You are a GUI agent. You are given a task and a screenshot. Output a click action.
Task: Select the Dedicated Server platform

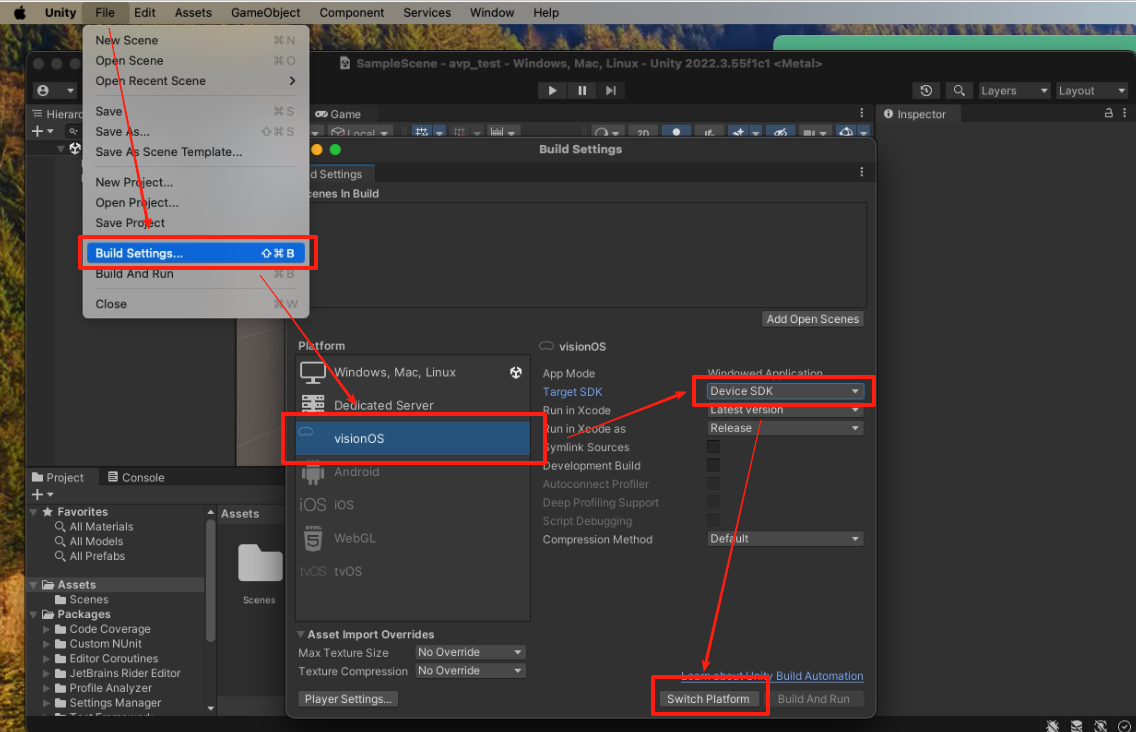pos(413,405)
